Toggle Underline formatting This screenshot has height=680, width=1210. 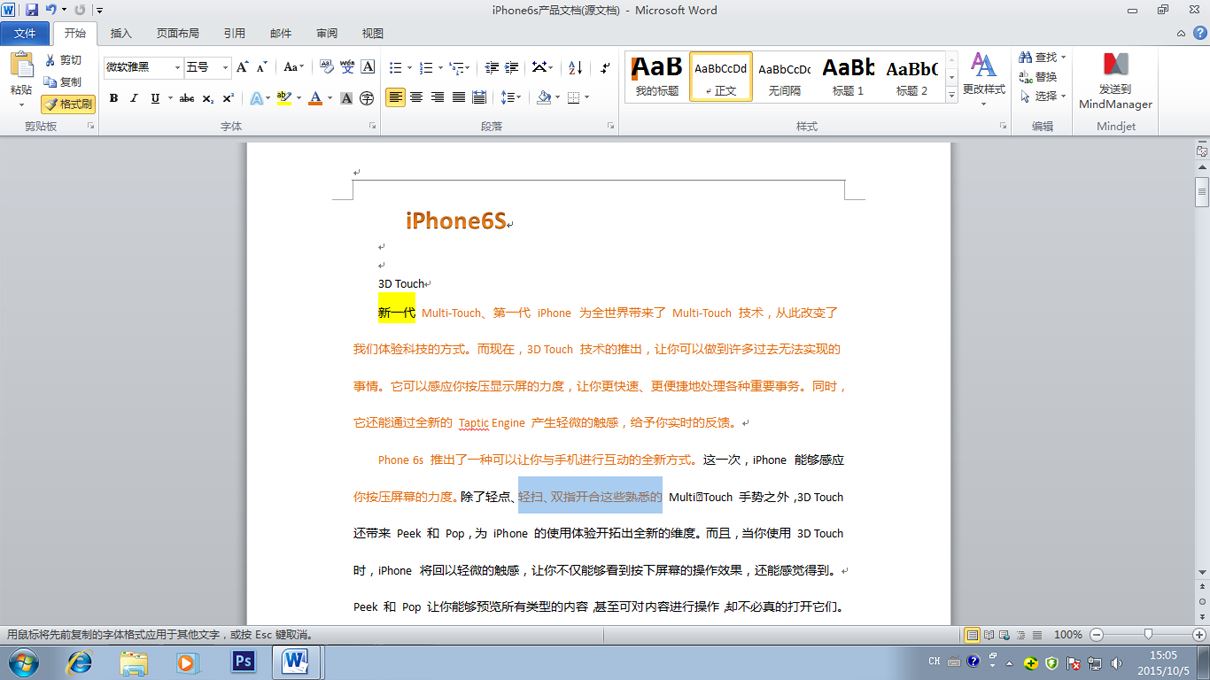pos(155,98)
